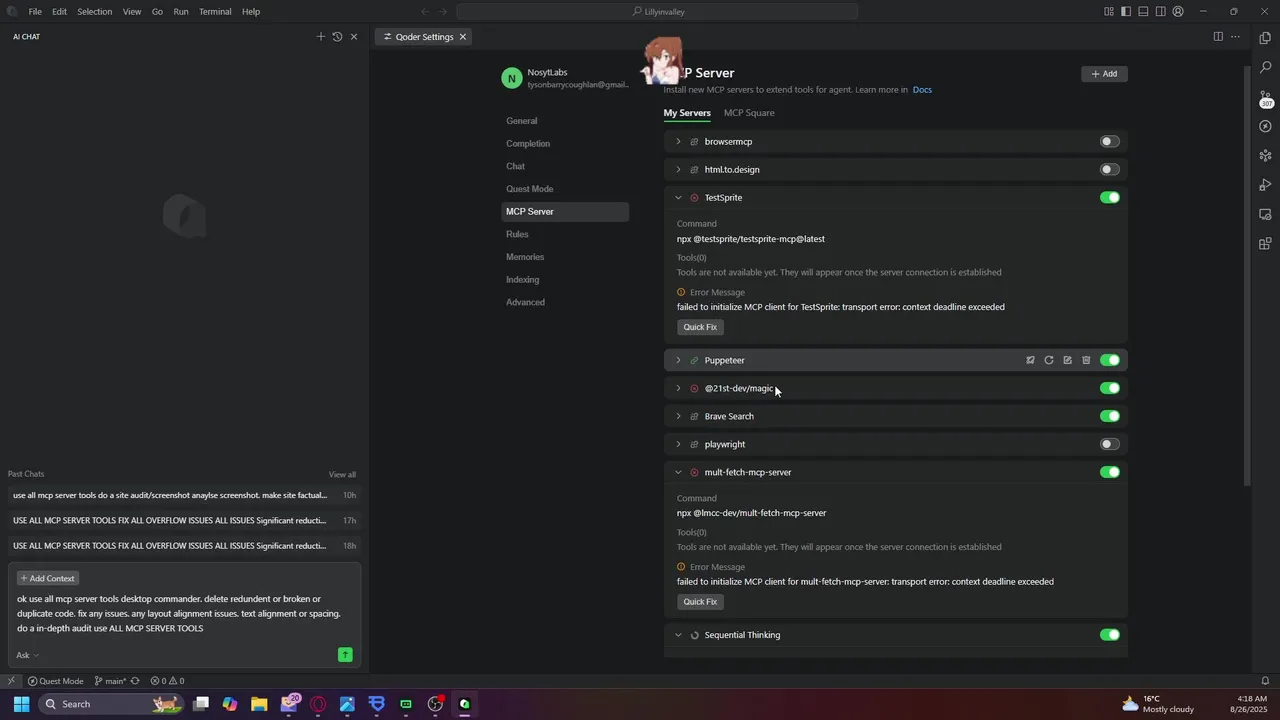Viewport: 1280px width, 720px height.
Task: Expand the @21st-dev/magic server row
Action: (x=678, y=388)
